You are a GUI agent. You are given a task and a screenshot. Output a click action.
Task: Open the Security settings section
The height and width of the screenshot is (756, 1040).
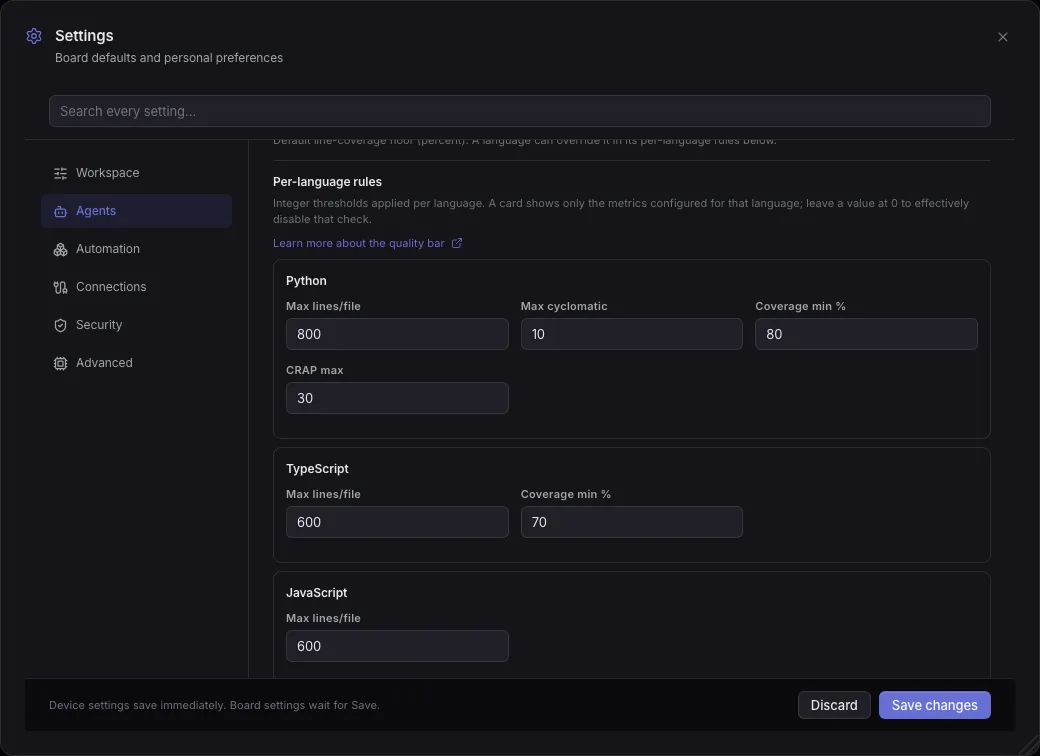tap(137, 325)
